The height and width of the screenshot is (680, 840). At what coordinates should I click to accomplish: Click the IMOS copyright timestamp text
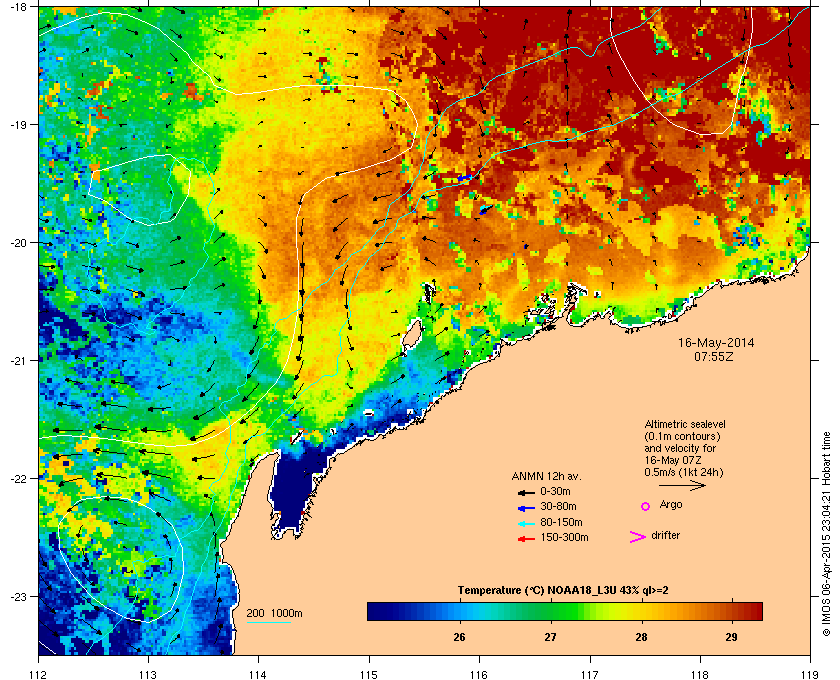point(825,534)
